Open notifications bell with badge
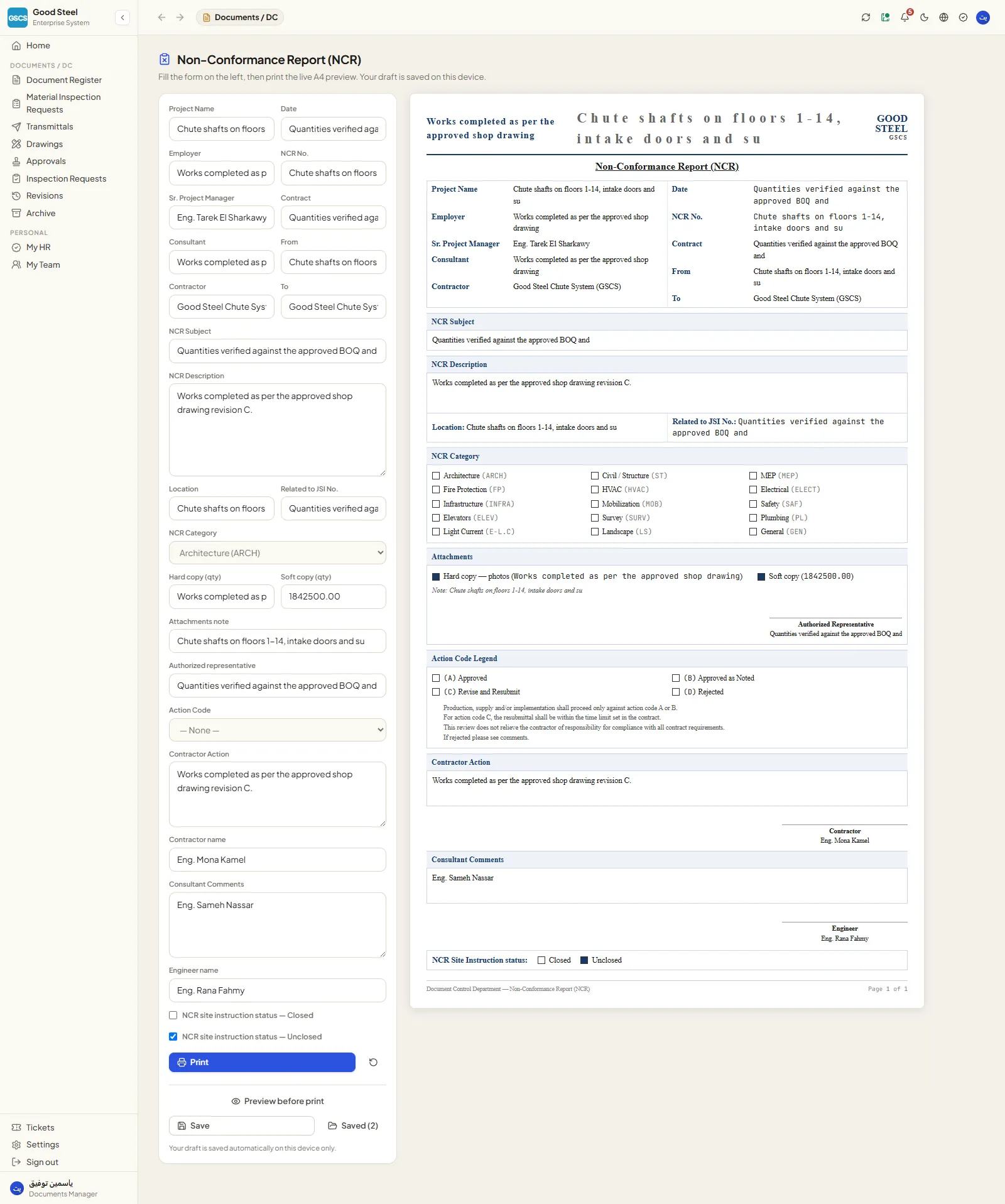The width and height of the screenshot is (1005, 1204). pyautogui.click(x=905, y=18)
